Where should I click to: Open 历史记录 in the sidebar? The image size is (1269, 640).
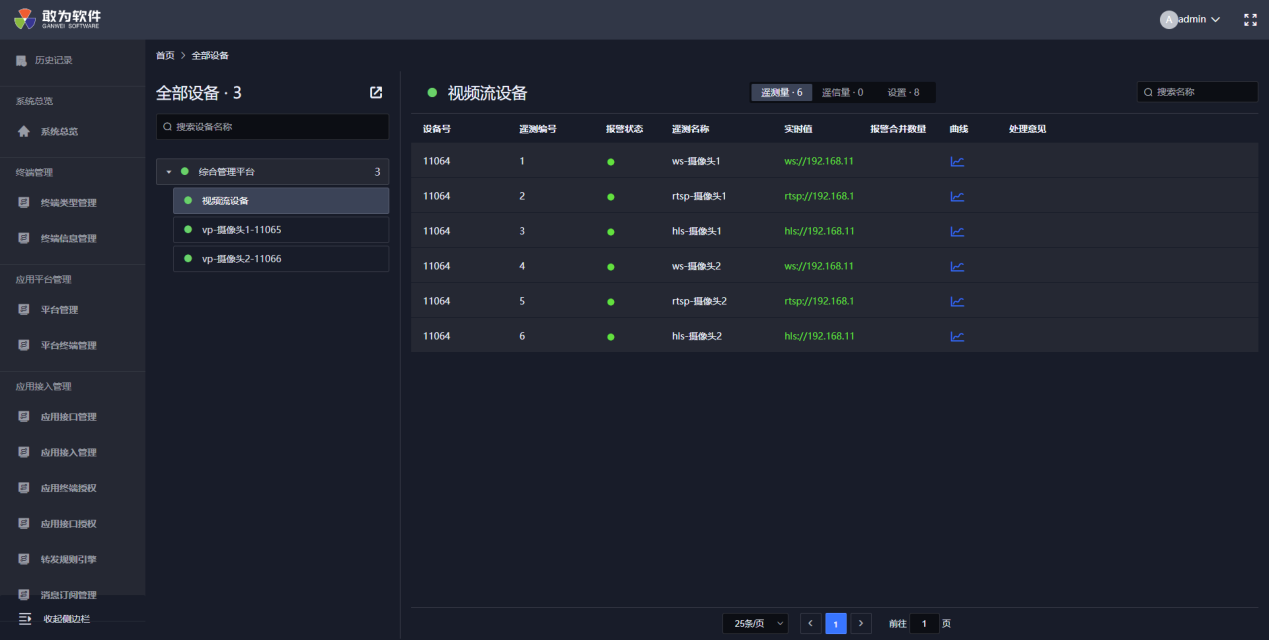tap(55, 60)
